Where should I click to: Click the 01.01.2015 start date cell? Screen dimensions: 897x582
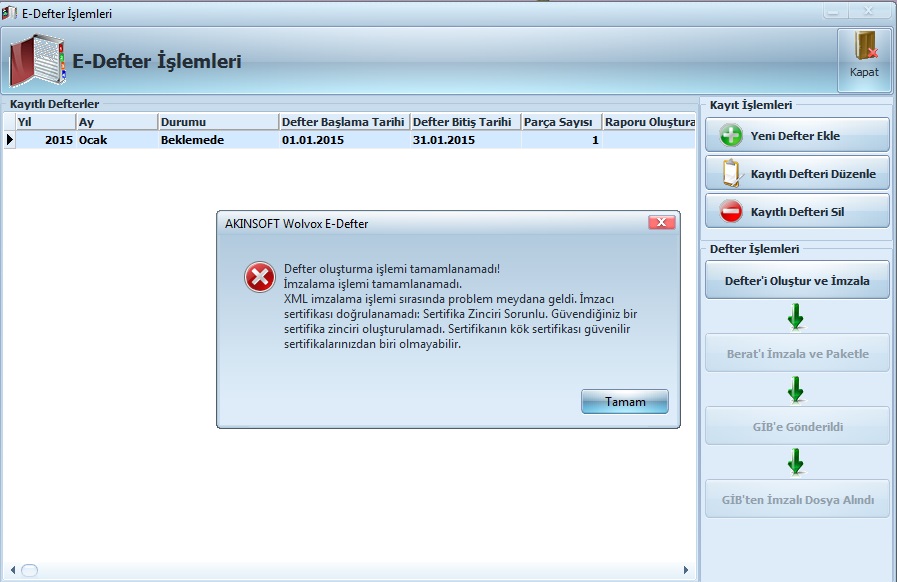point(344,140)
